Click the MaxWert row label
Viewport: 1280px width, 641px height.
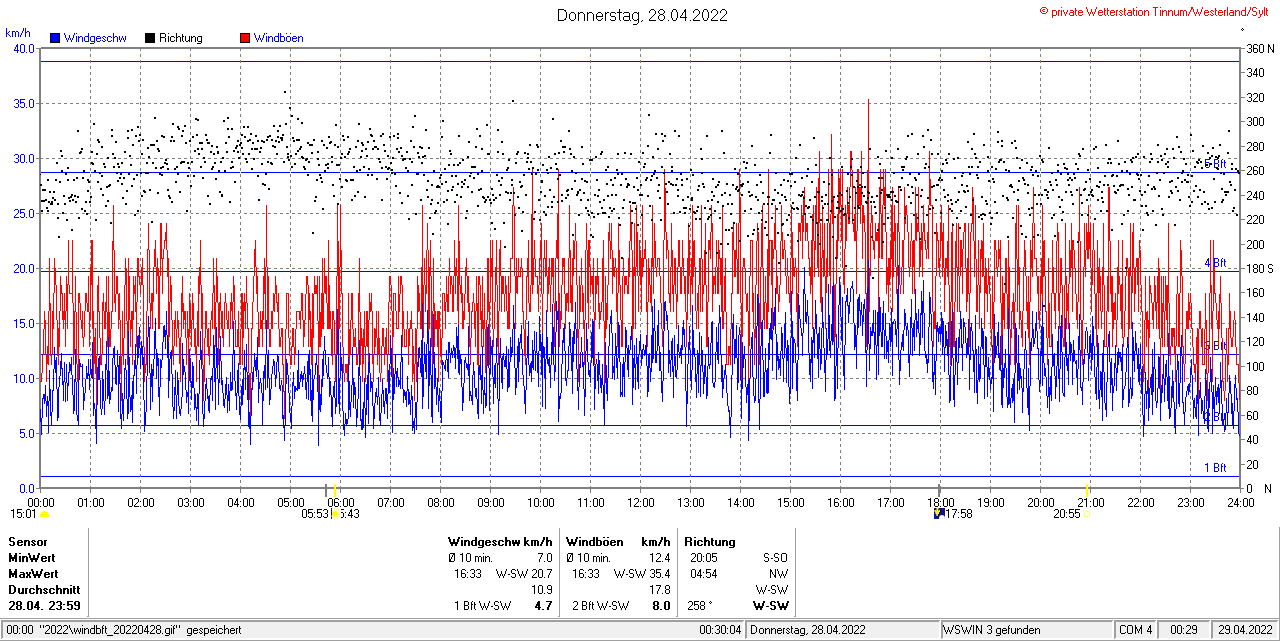(x=33, y=574)
